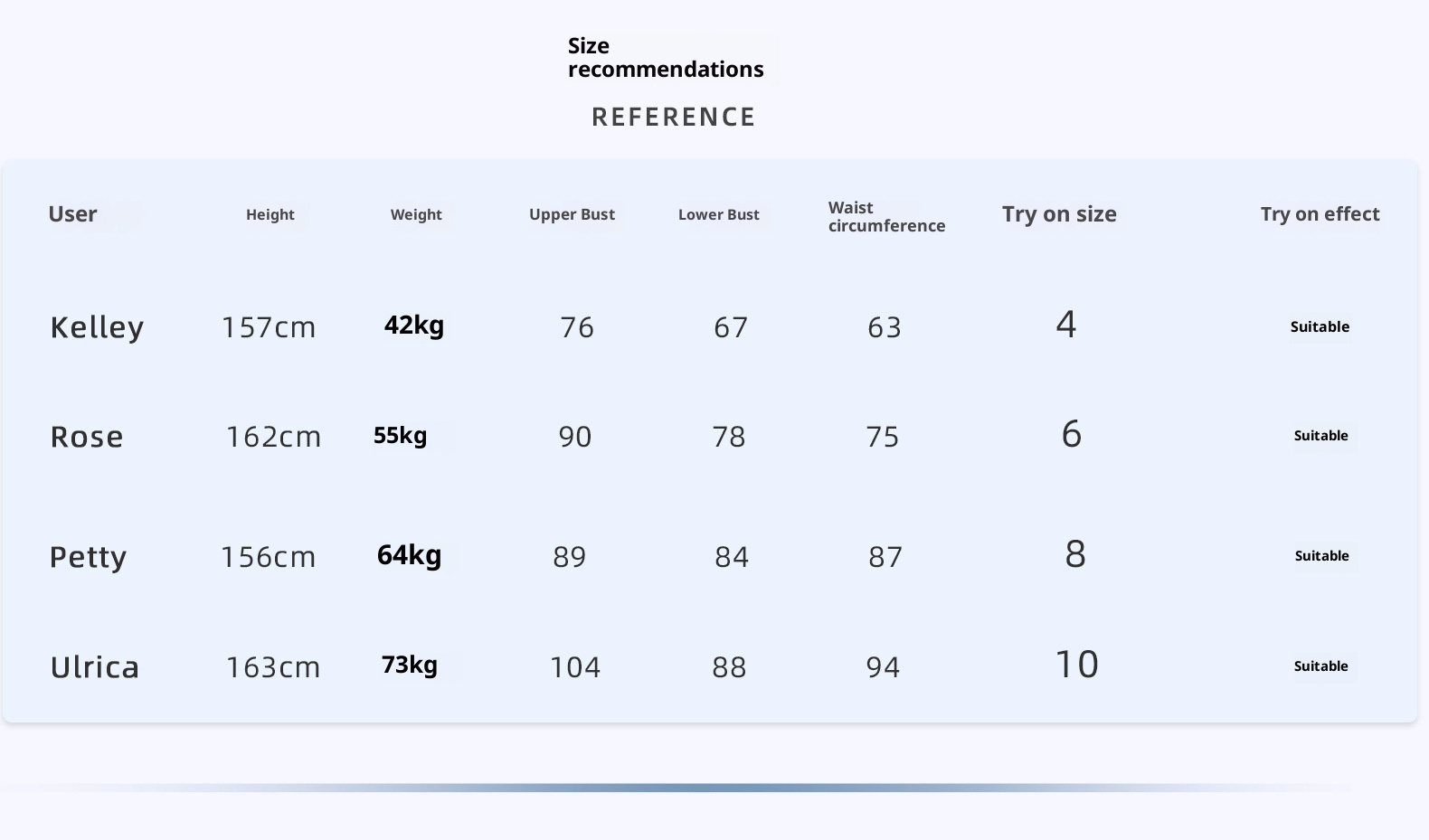Click the Try on effect header
Screen dimensions: 1429x840
pos(1320,214)
